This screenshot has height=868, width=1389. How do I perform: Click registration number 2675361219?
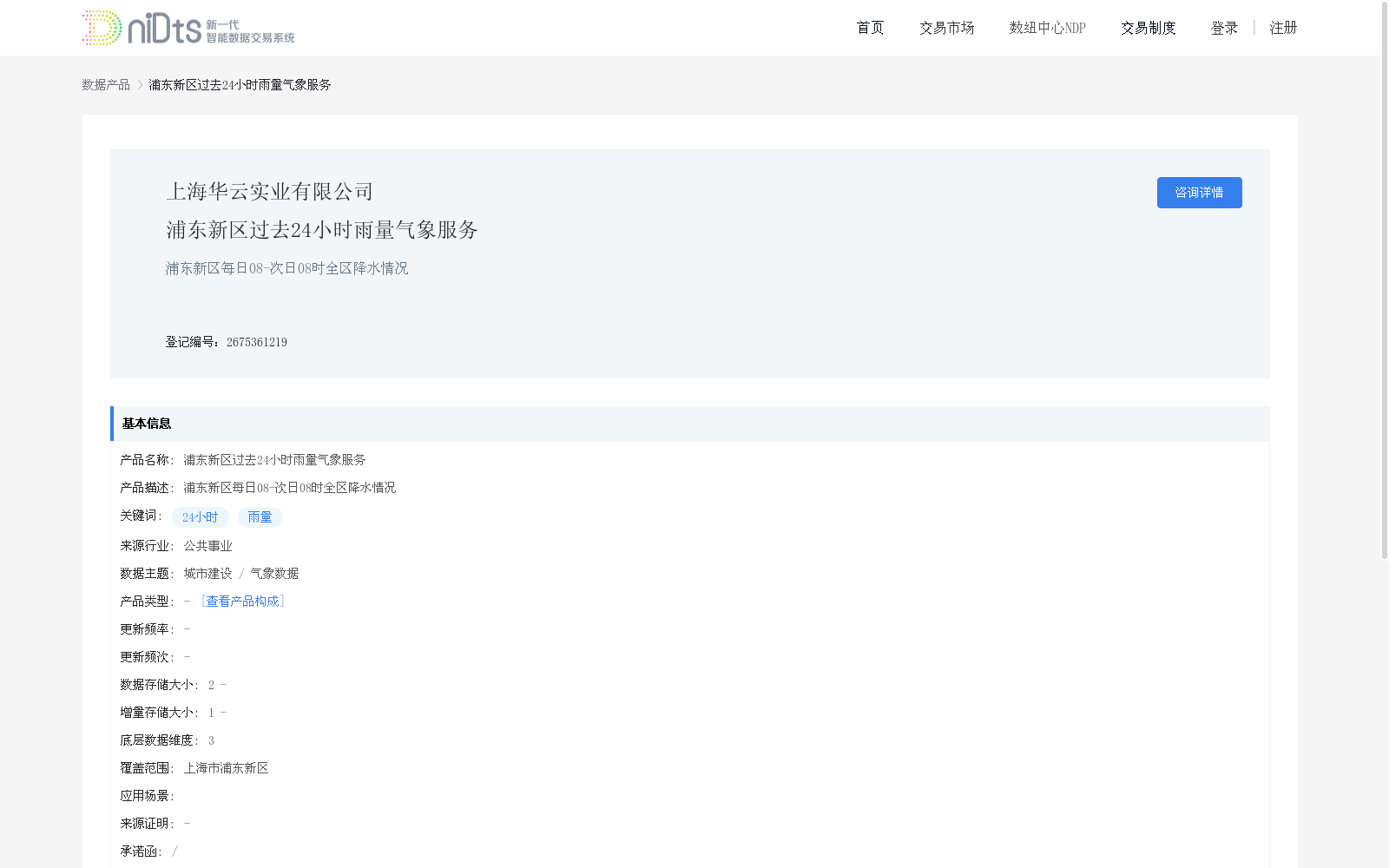[257, 342]
